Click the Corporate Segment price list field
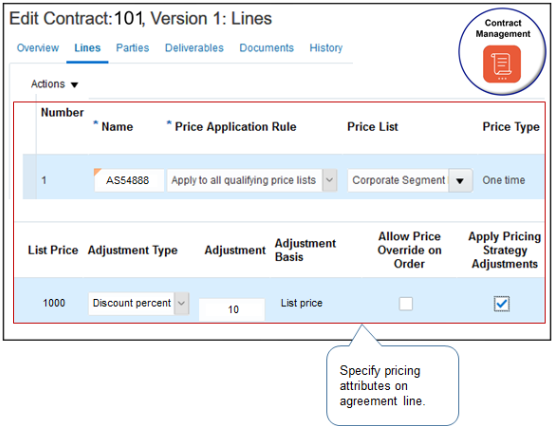This screenshot has width=554, height=427. (398, 180)
